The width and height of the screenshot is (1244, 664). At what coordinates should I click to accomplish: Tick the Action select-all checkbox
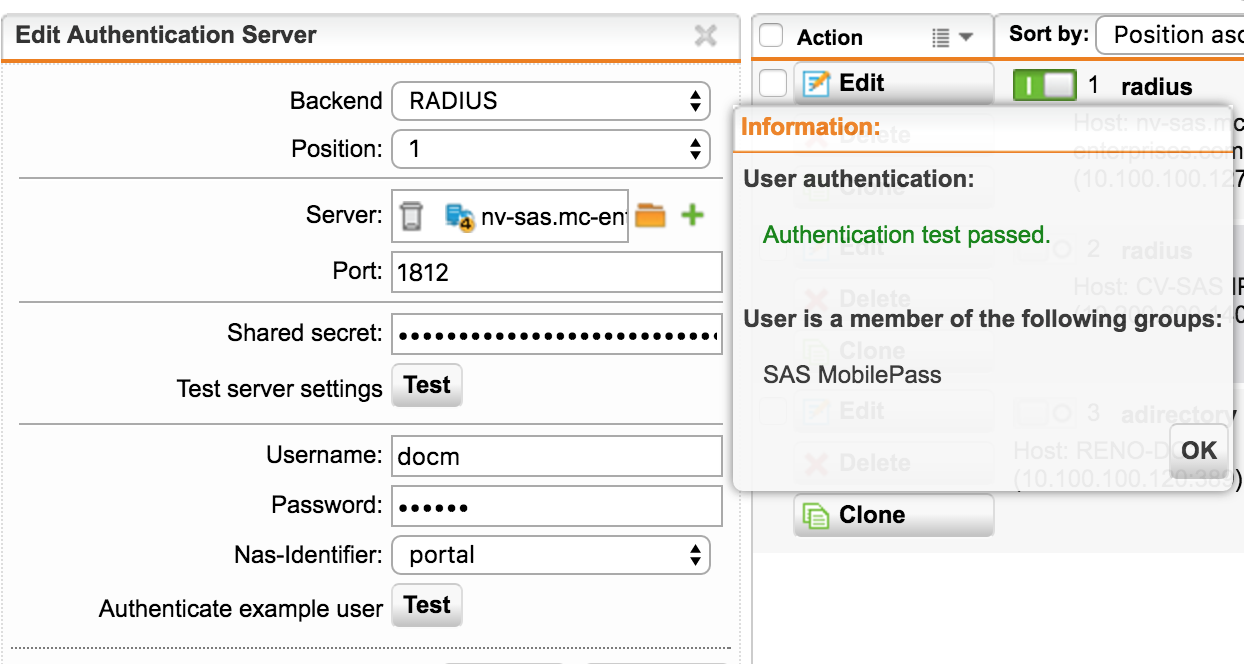(x=771, y=36)
